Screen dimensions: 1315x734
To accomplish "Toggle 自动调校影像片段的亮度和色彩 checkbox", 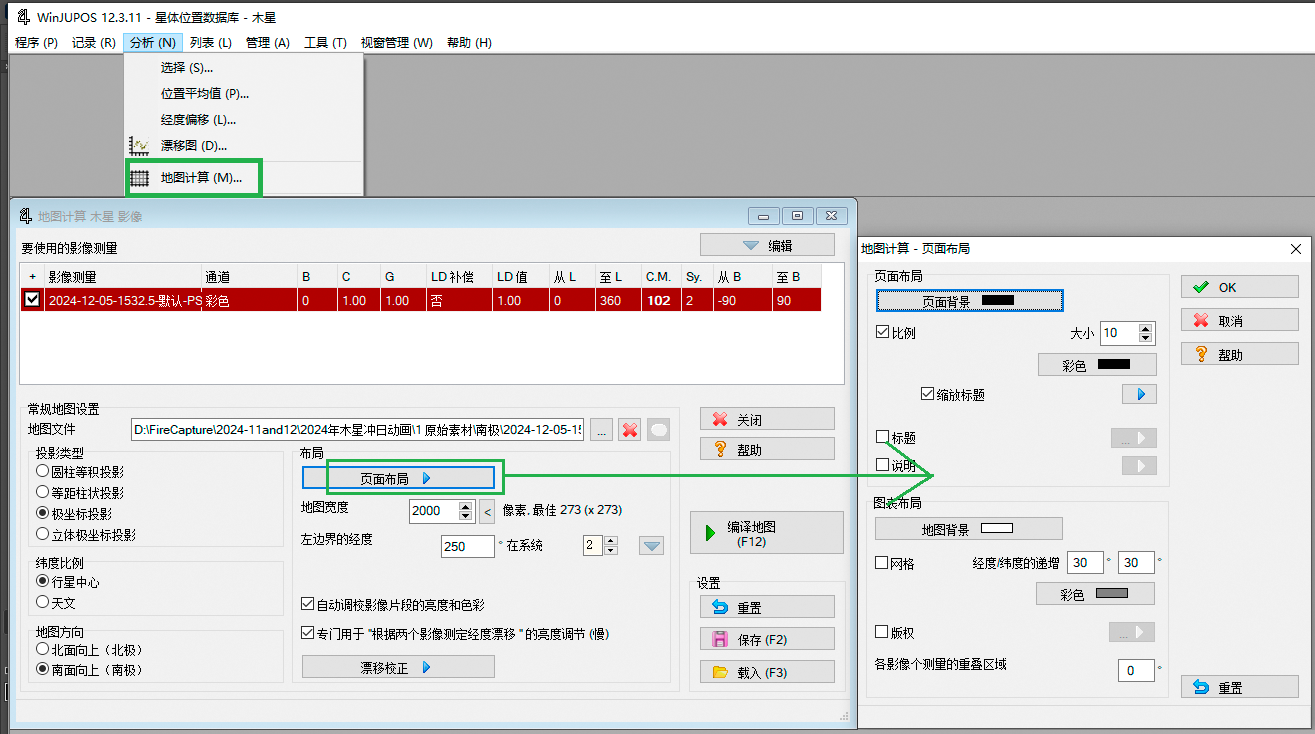I will [308, 605].
